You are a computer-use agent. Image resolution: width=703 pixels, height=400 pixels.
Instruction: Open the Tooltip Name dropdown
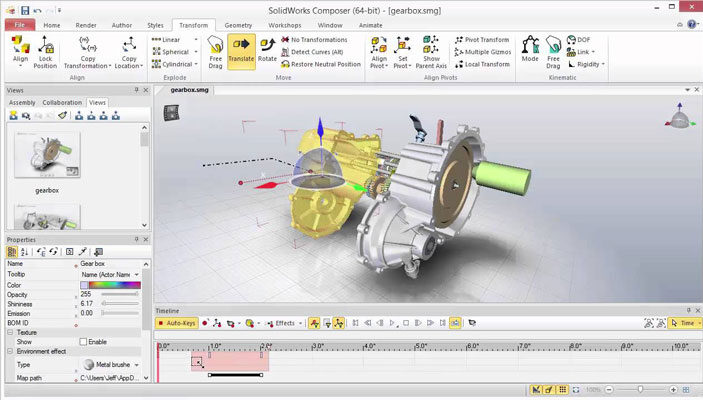point(136,274)
